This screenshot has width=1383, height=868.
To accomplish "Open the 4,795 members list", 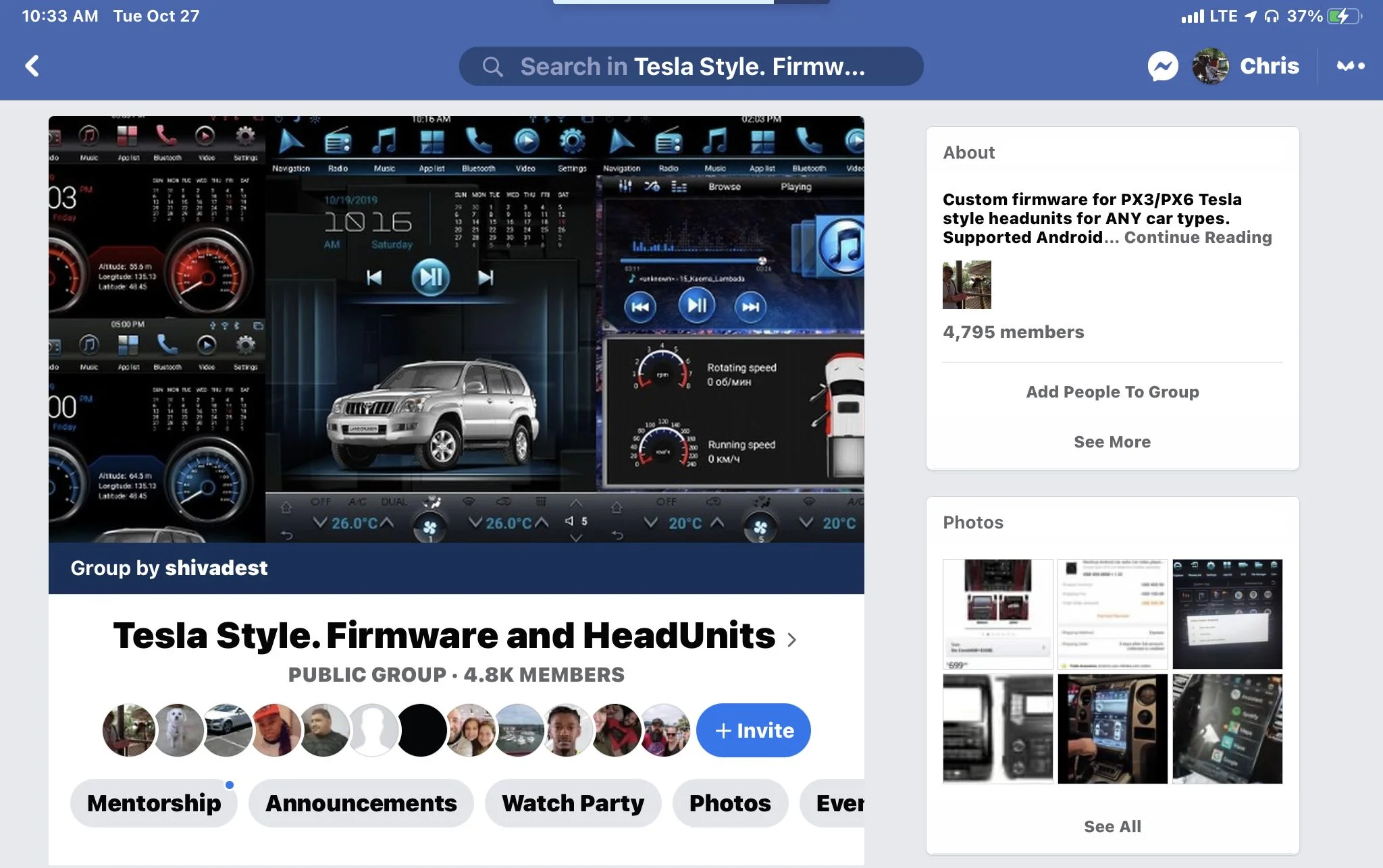I will click(x=1013, y=332).
